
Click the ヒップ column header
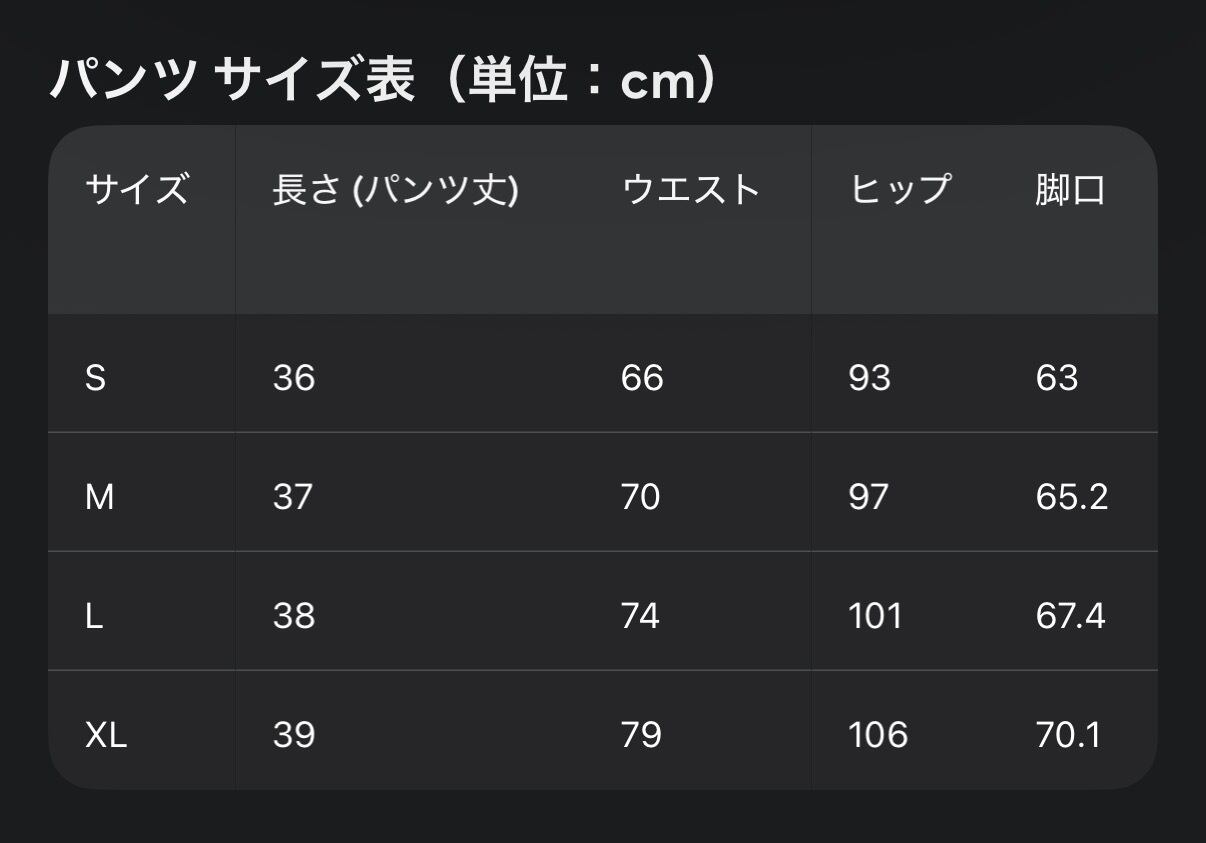pos(900,189)
